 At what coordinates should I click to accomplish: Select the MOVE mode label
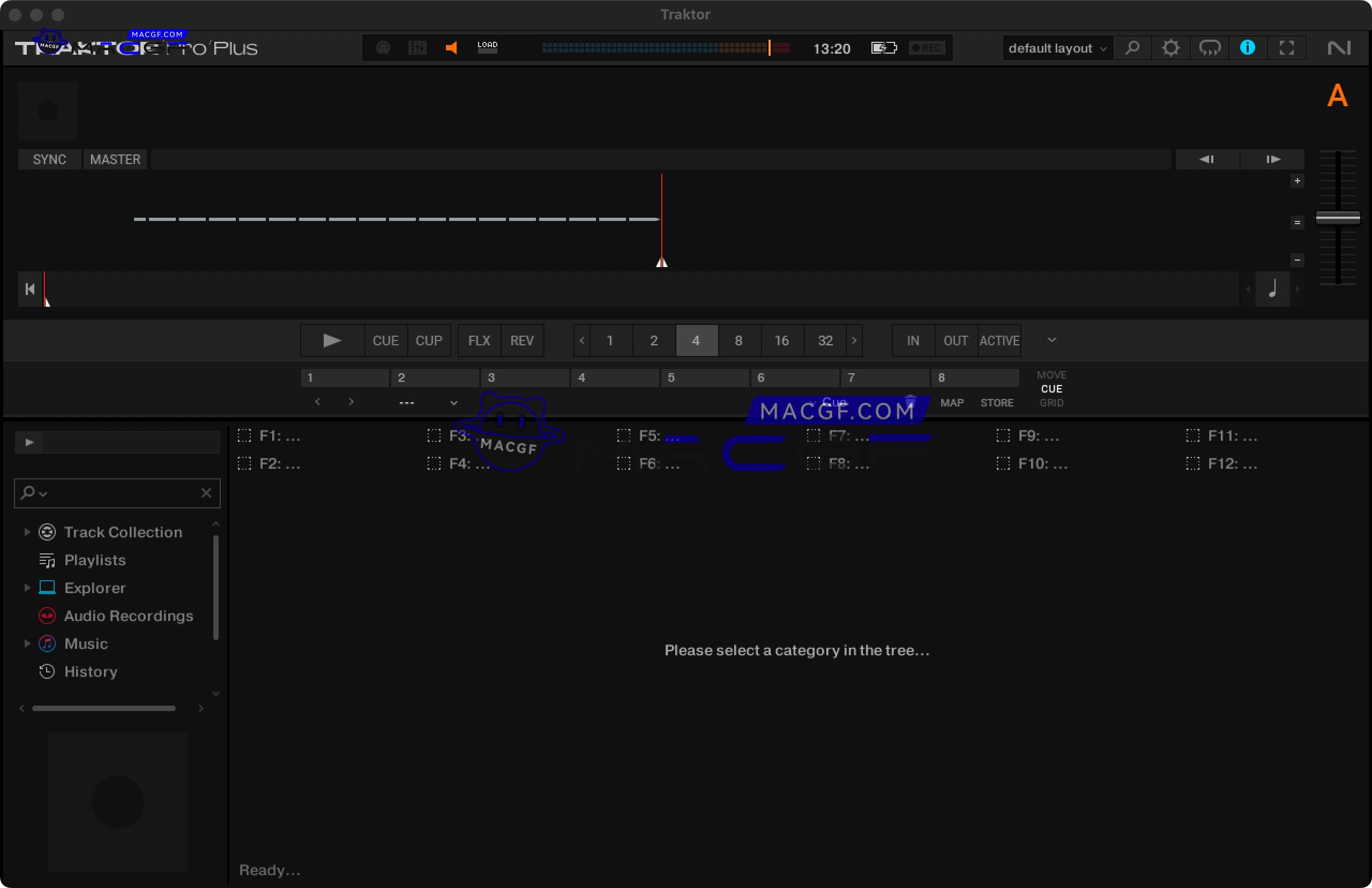tap(1051, 374)
